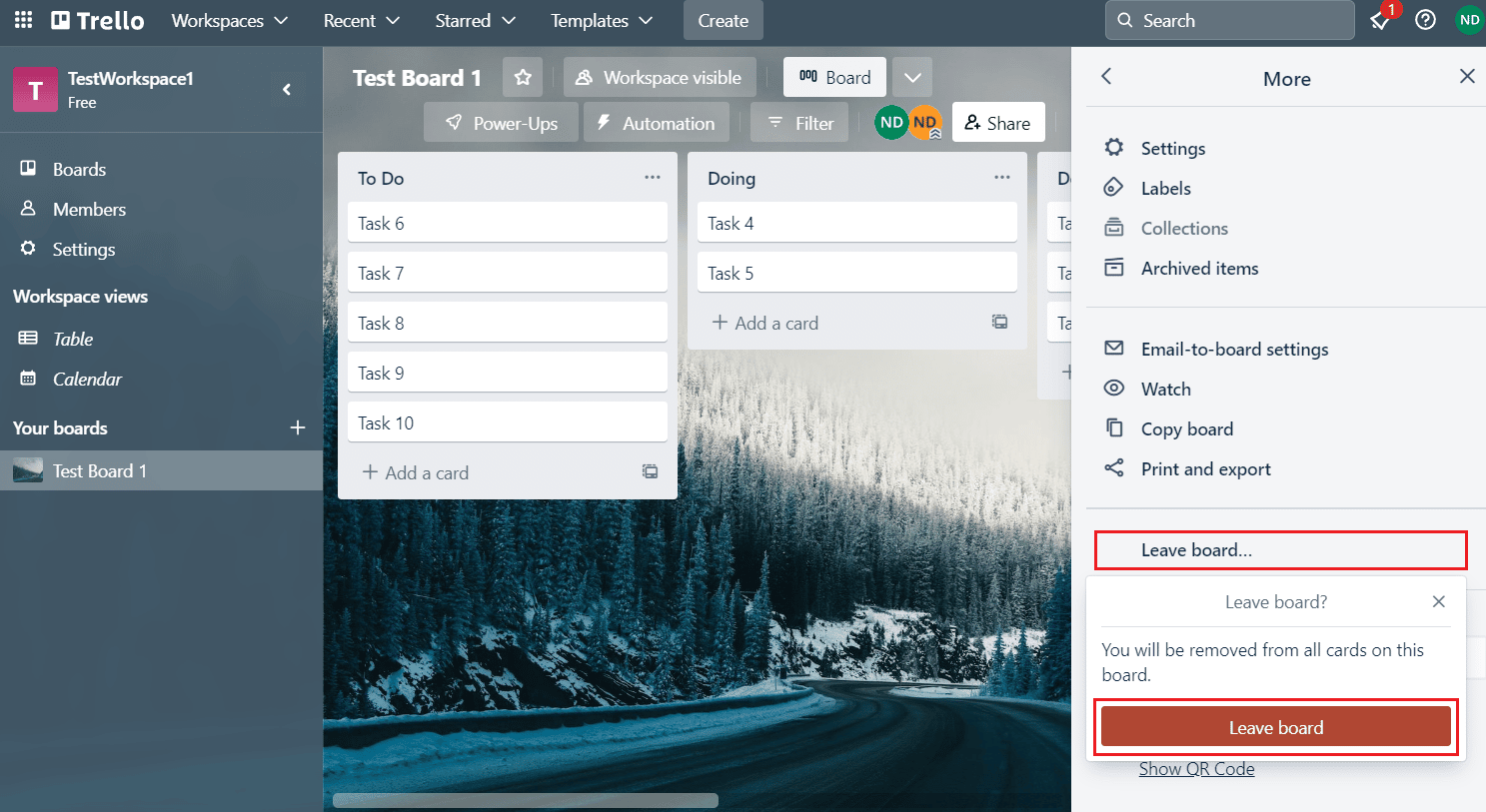The height and width of the screenshot is (812, 1486).
Task: Open Starred dropdown in top bar
Action: pos(476,20)
